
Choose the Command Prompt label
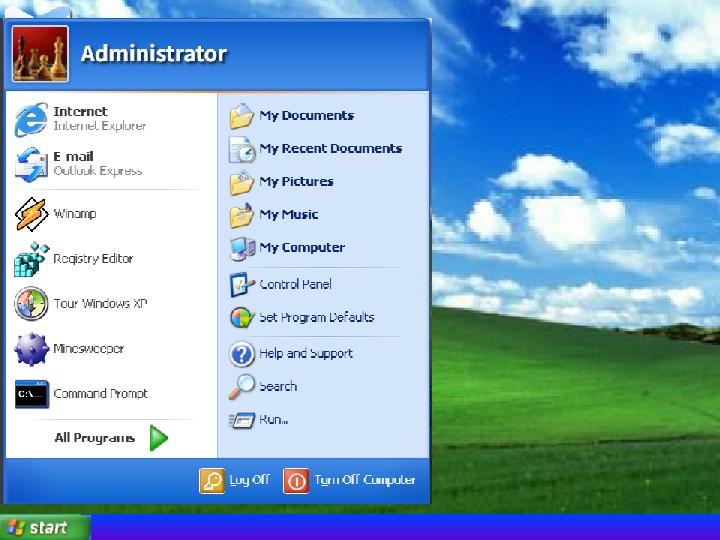click(101, 394)
